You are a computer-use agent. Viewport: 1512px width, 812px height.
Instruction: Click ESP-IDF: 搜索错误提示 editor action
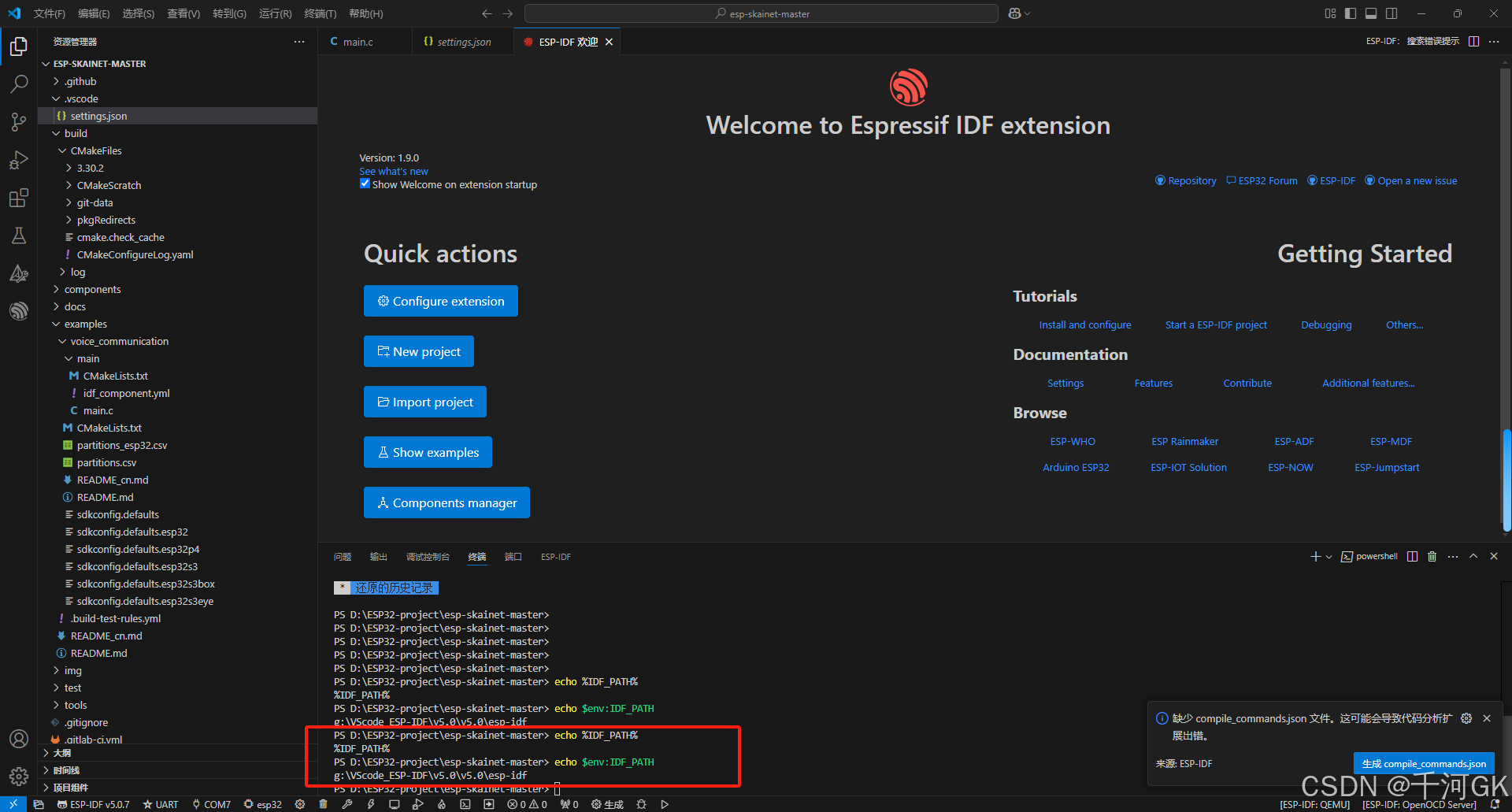1413,41
